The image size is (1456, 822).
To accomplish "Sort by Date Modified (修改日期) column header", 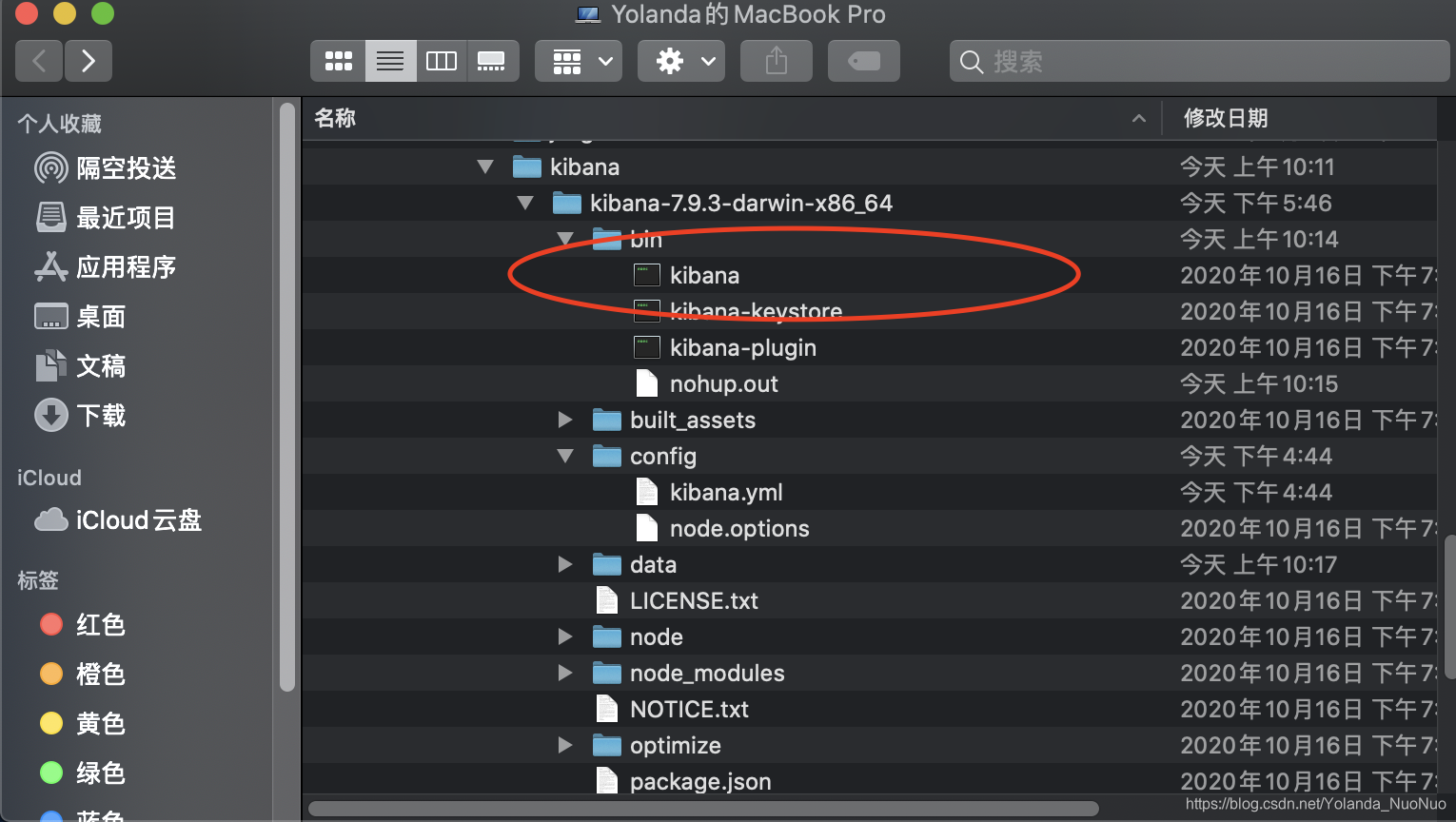I will coord(1226,118).
